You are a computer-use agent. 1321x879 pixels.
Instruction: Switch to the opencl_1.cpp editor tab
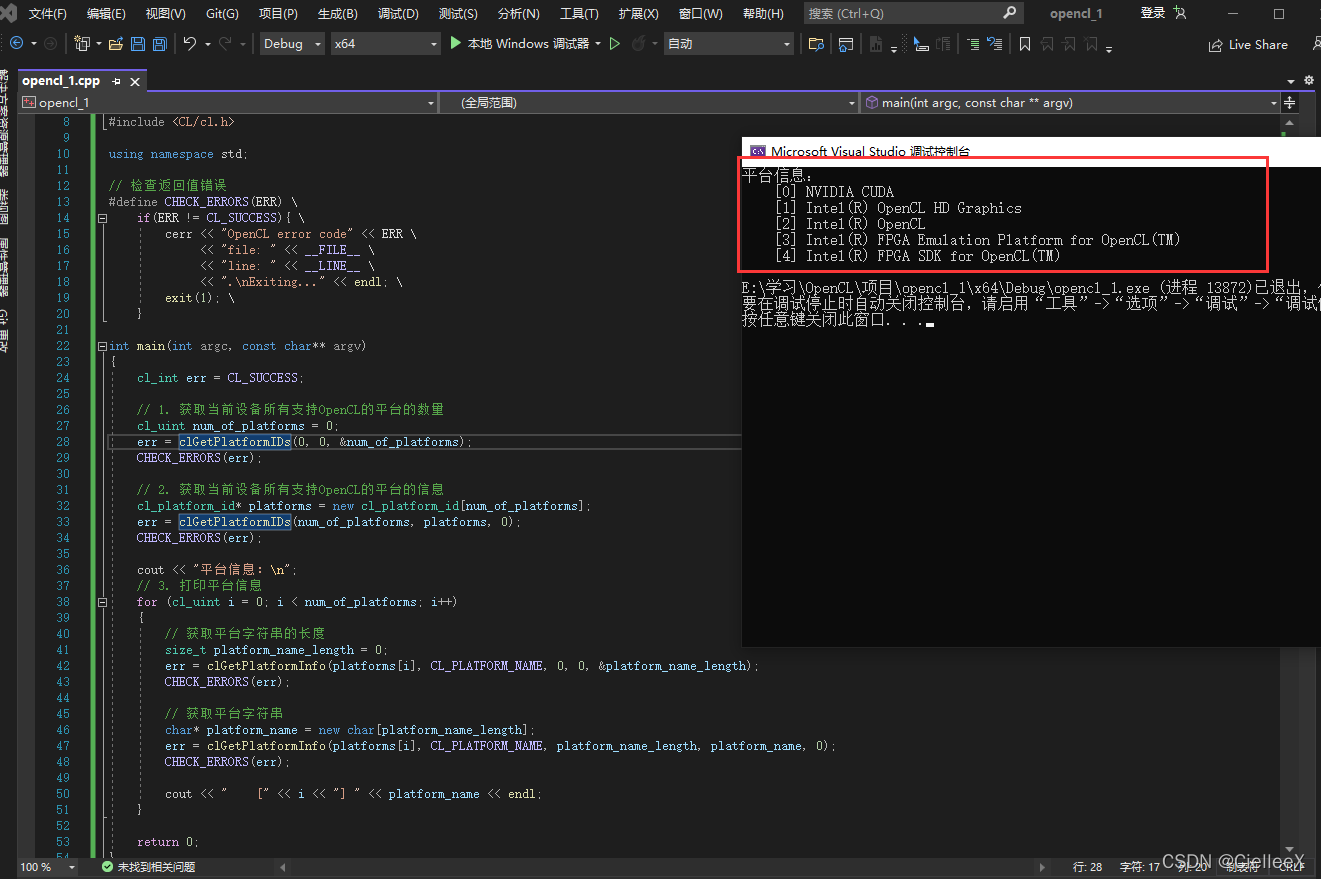pyautogui.click(x=61, y=81)
